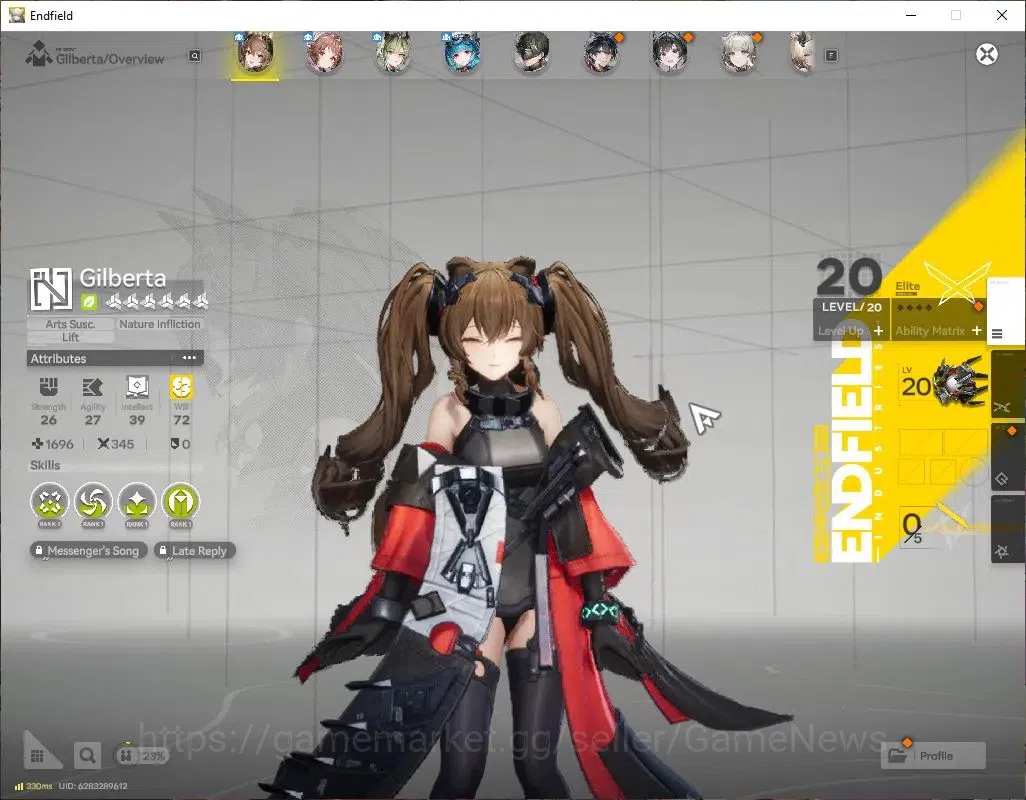The height and width of the screenshot is (800, 1026).
Task: Select the second operator portrait with reddish-brown hair
Action: pyautogui.click(x=325, y=53)
